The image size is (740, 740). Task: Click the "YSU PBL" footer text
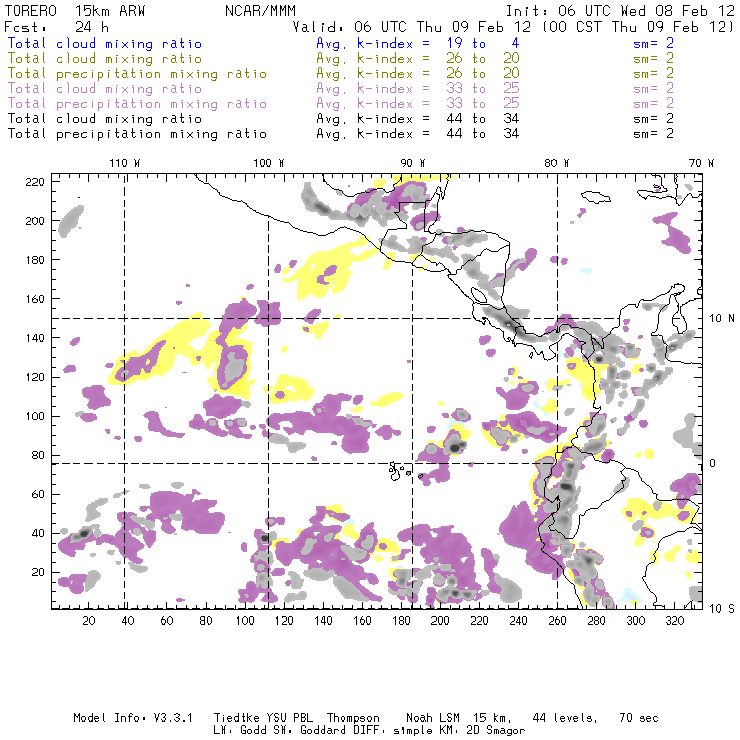tap(289, 718)
